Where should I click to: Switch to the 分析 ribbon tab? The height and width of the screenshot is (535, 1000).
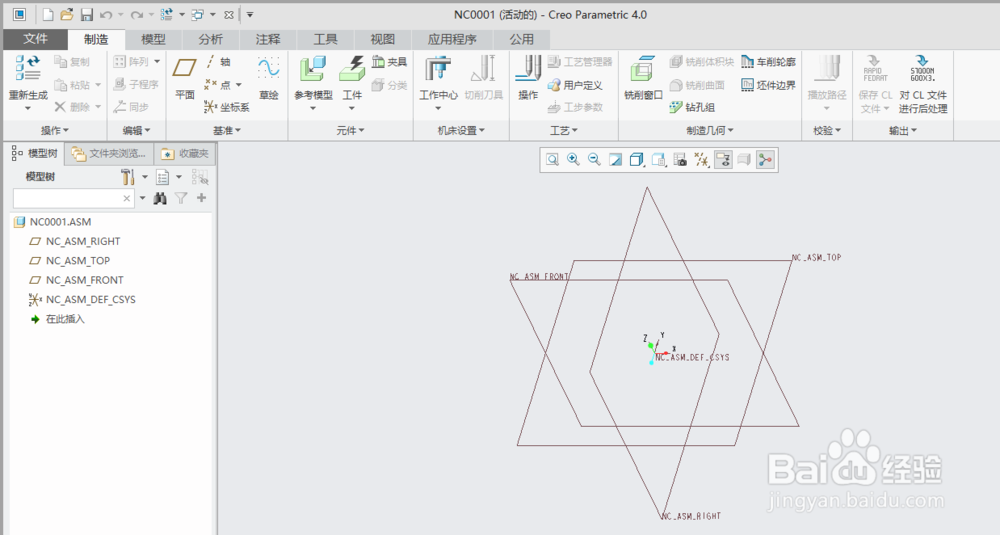coord(210,40)
